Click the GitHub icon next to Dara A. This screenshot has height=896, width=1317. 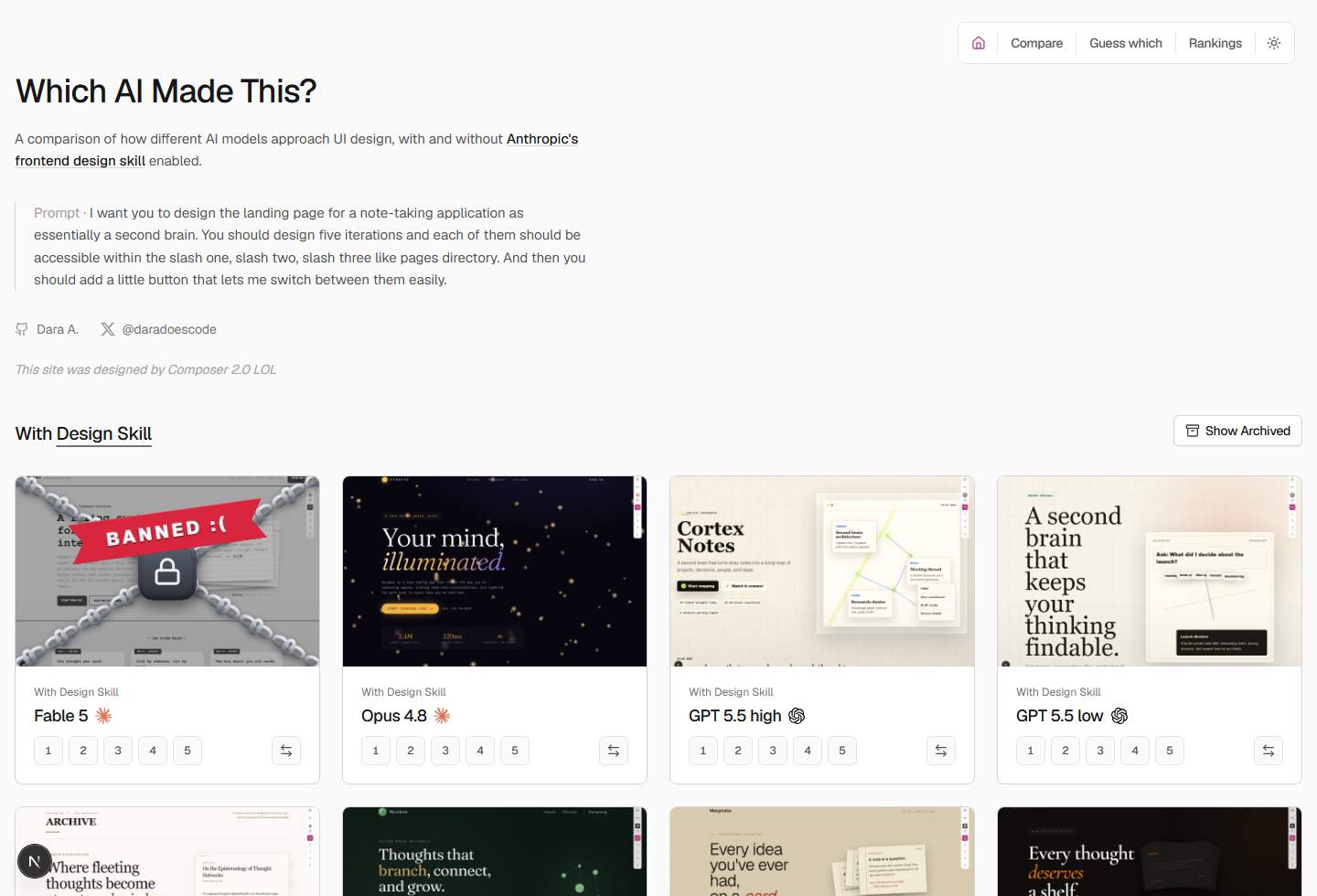click(x=22, y=329)
